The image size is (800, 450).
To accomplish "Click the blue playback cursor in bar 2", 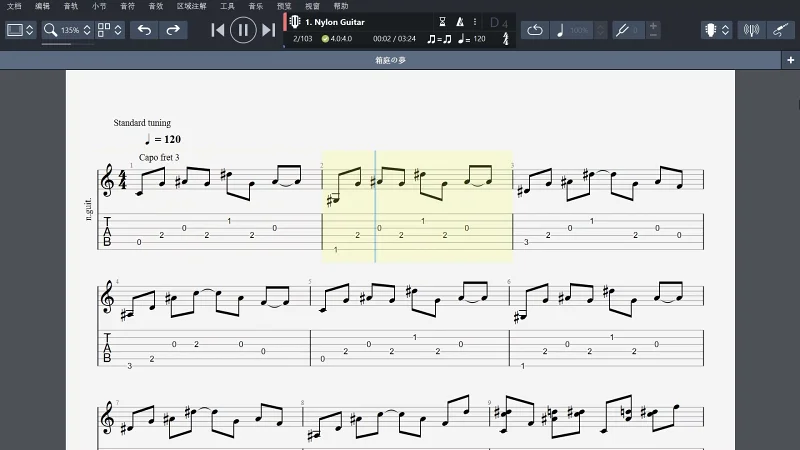I will (x=376, y=207).
